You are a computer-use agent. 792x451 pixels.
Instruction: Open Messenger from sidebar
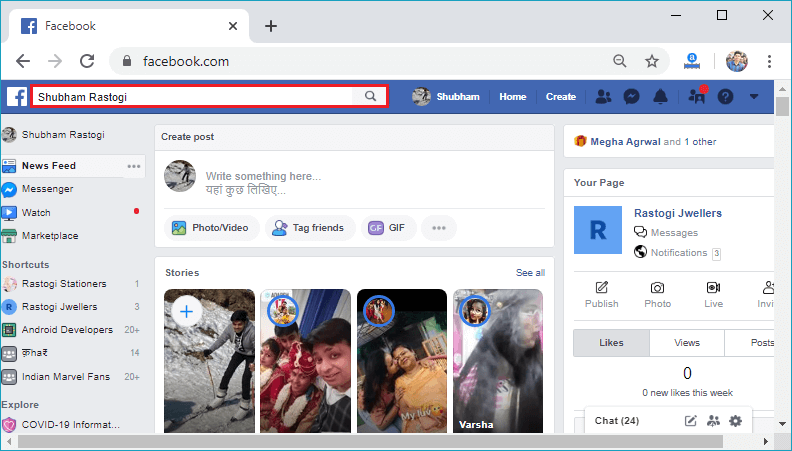point(38,189)
